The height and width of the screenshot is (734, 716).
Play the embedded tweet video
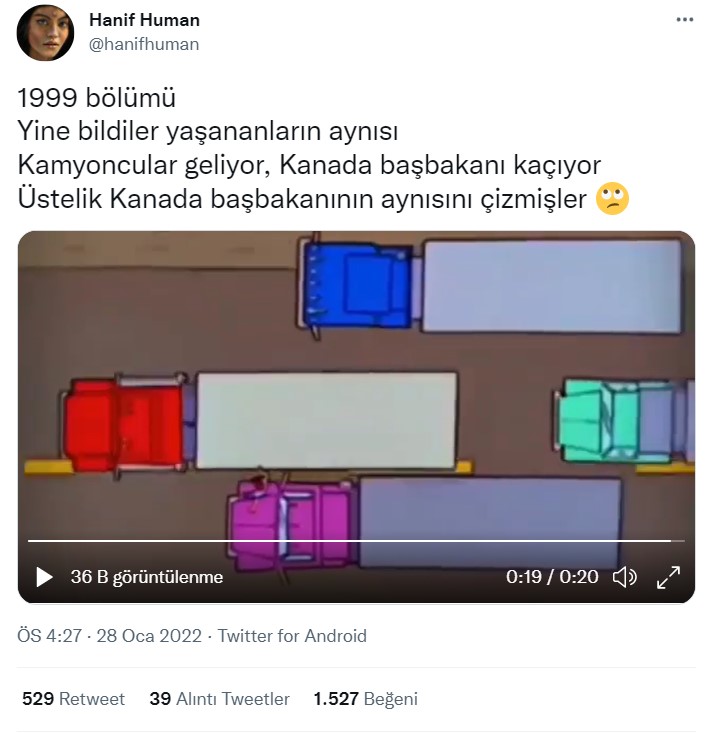coord(44,577)
